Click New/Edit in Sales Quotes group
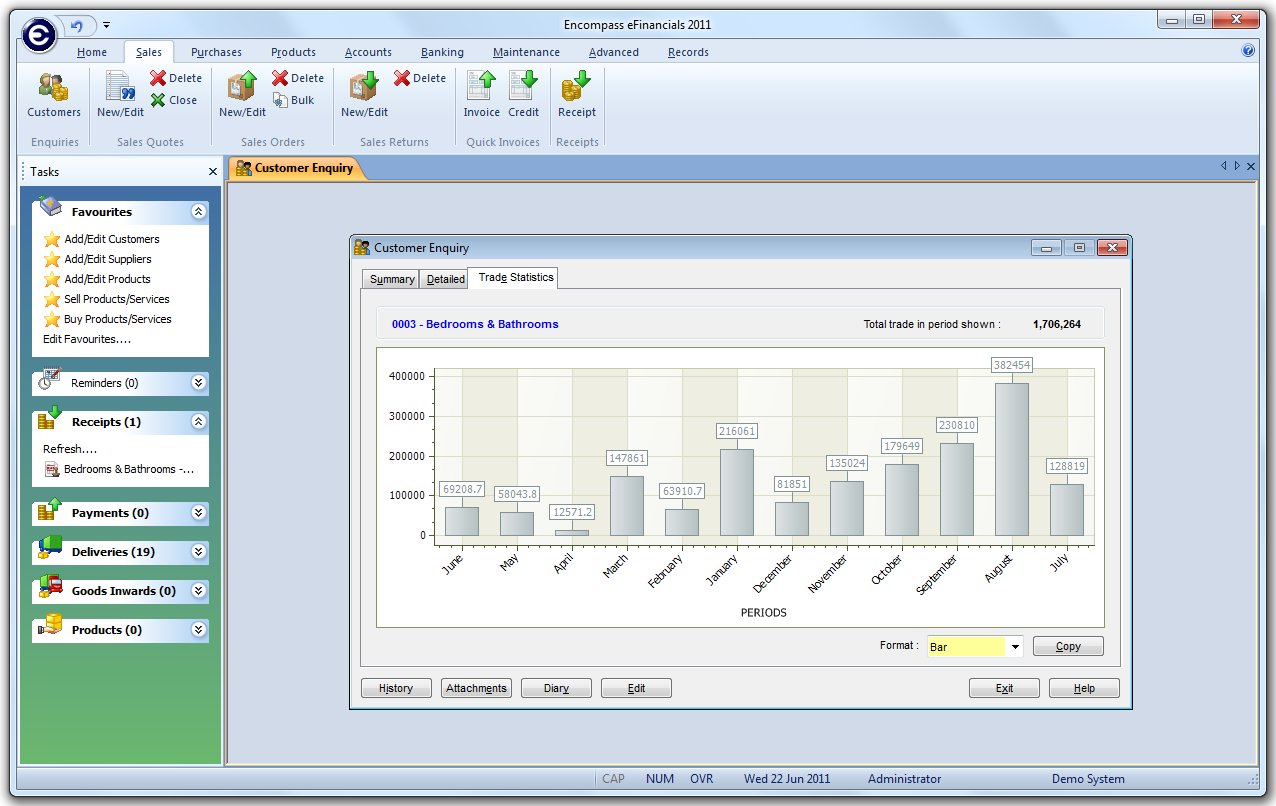Image resolution: width=1276 pixels, height=806 pixels. [120, 95]
